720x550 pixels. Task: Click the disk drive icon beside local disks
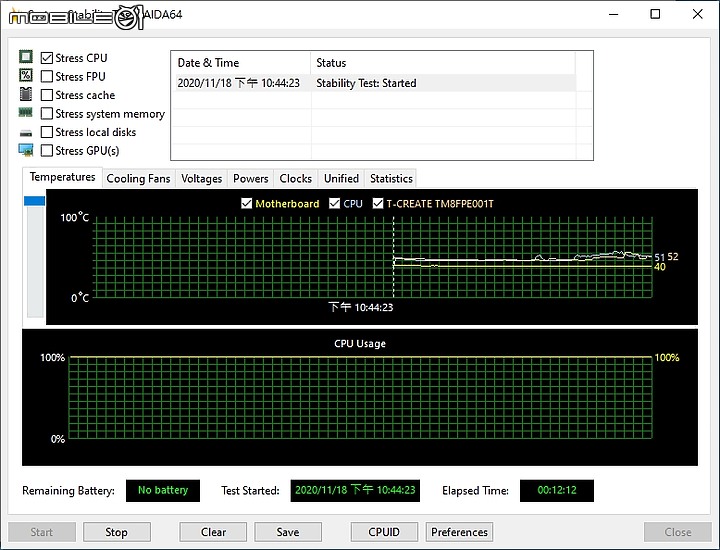pos(26,133)
